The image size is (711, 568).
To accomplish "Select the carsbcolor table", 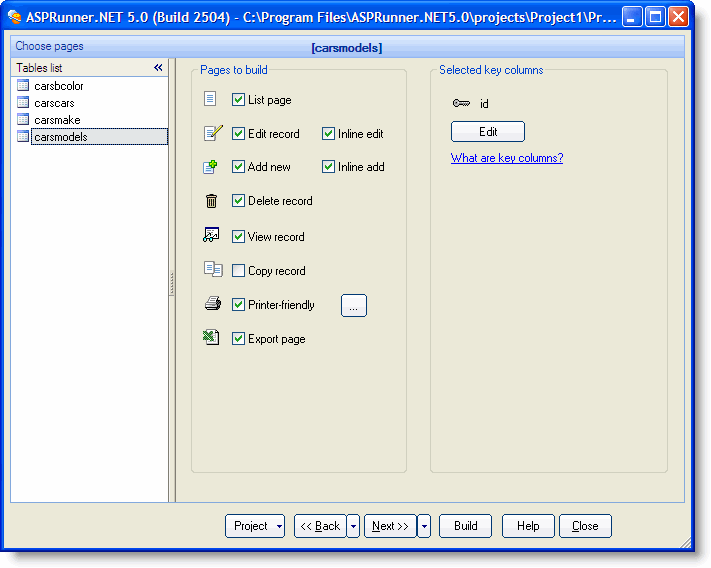I will pos(58,86).
